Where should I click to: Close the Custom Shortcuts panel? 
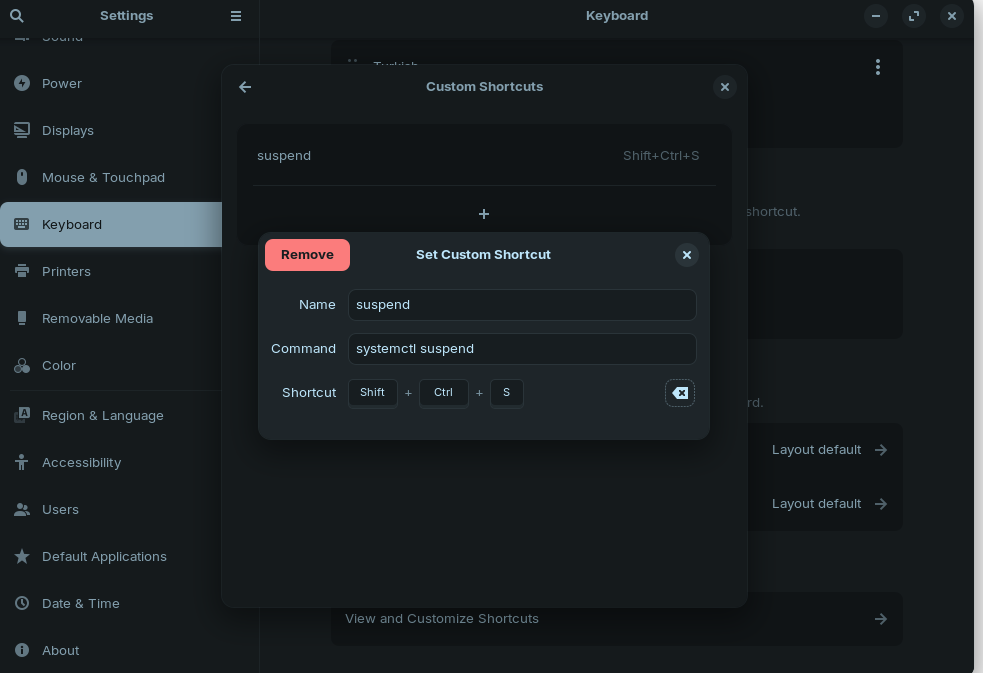(725, 87)
